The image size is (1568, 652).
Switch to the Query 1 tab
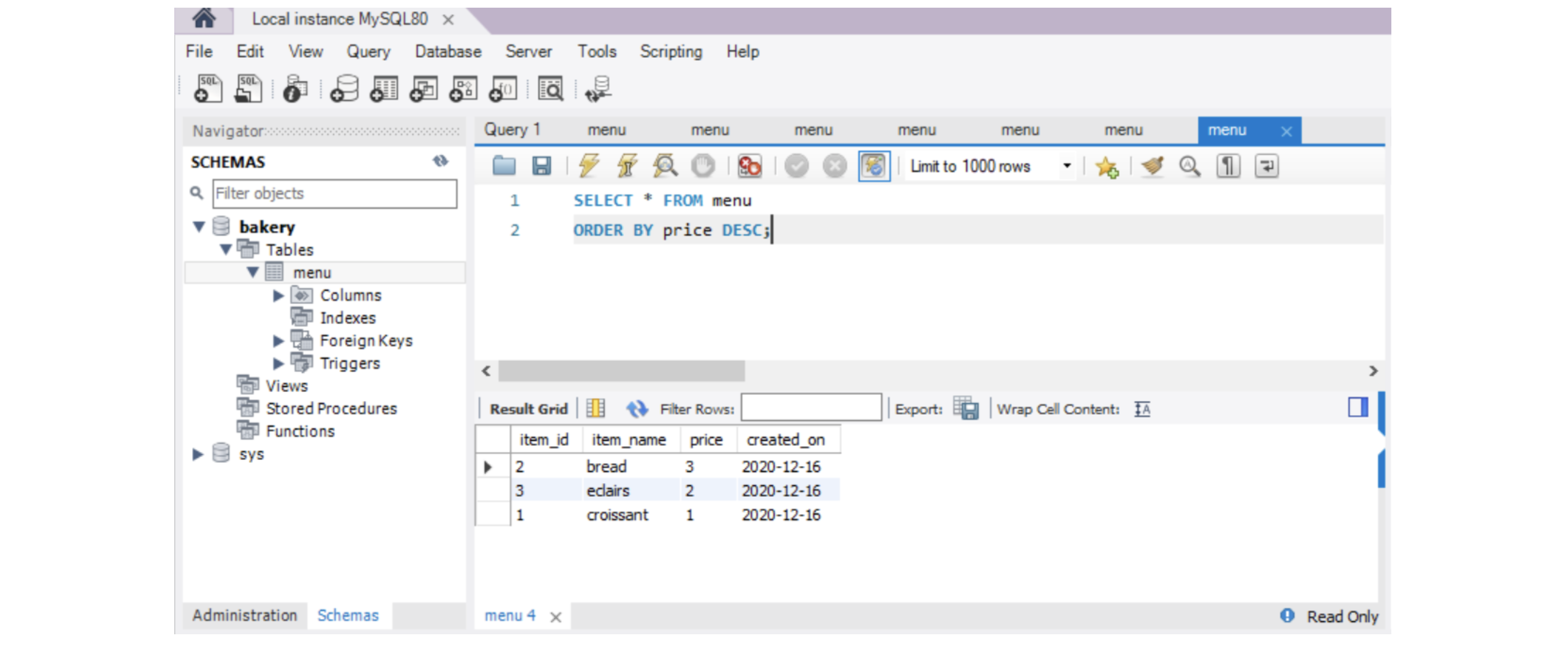(x=512, y=129)
